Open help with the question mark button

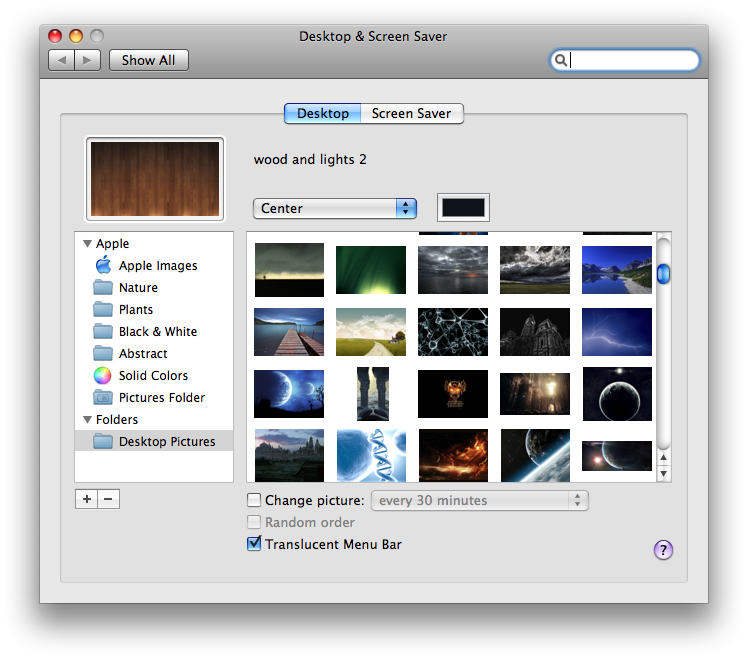[663, 550]
